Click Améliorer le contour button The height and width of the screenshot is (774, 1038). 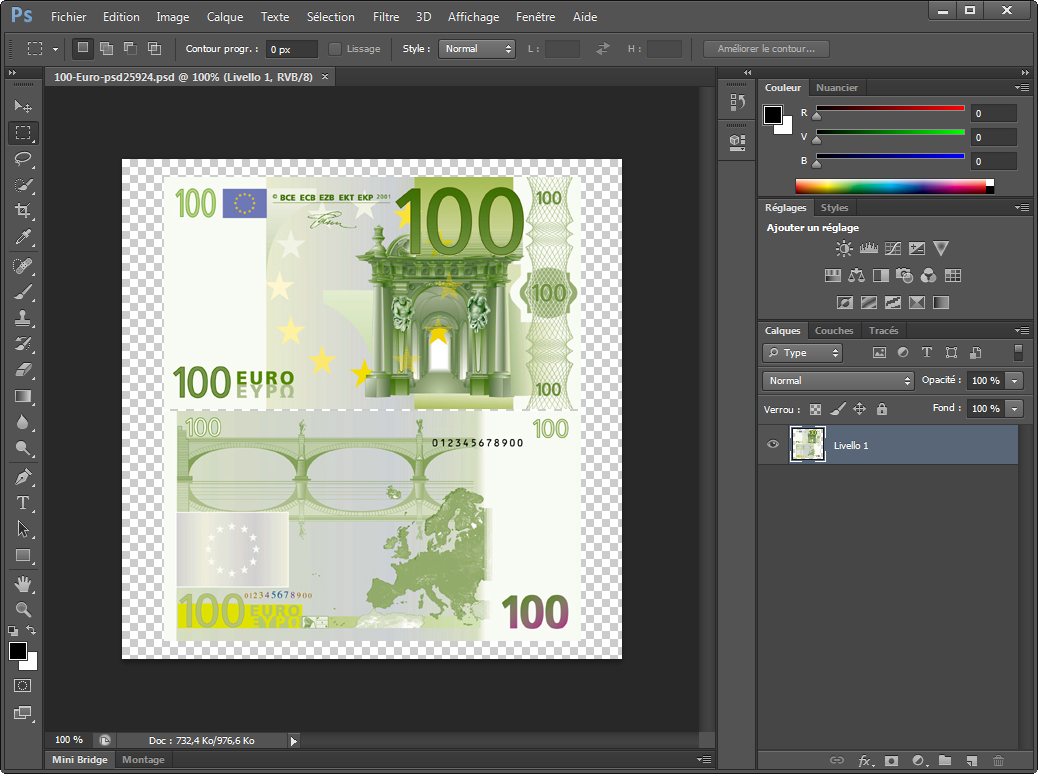766,49
